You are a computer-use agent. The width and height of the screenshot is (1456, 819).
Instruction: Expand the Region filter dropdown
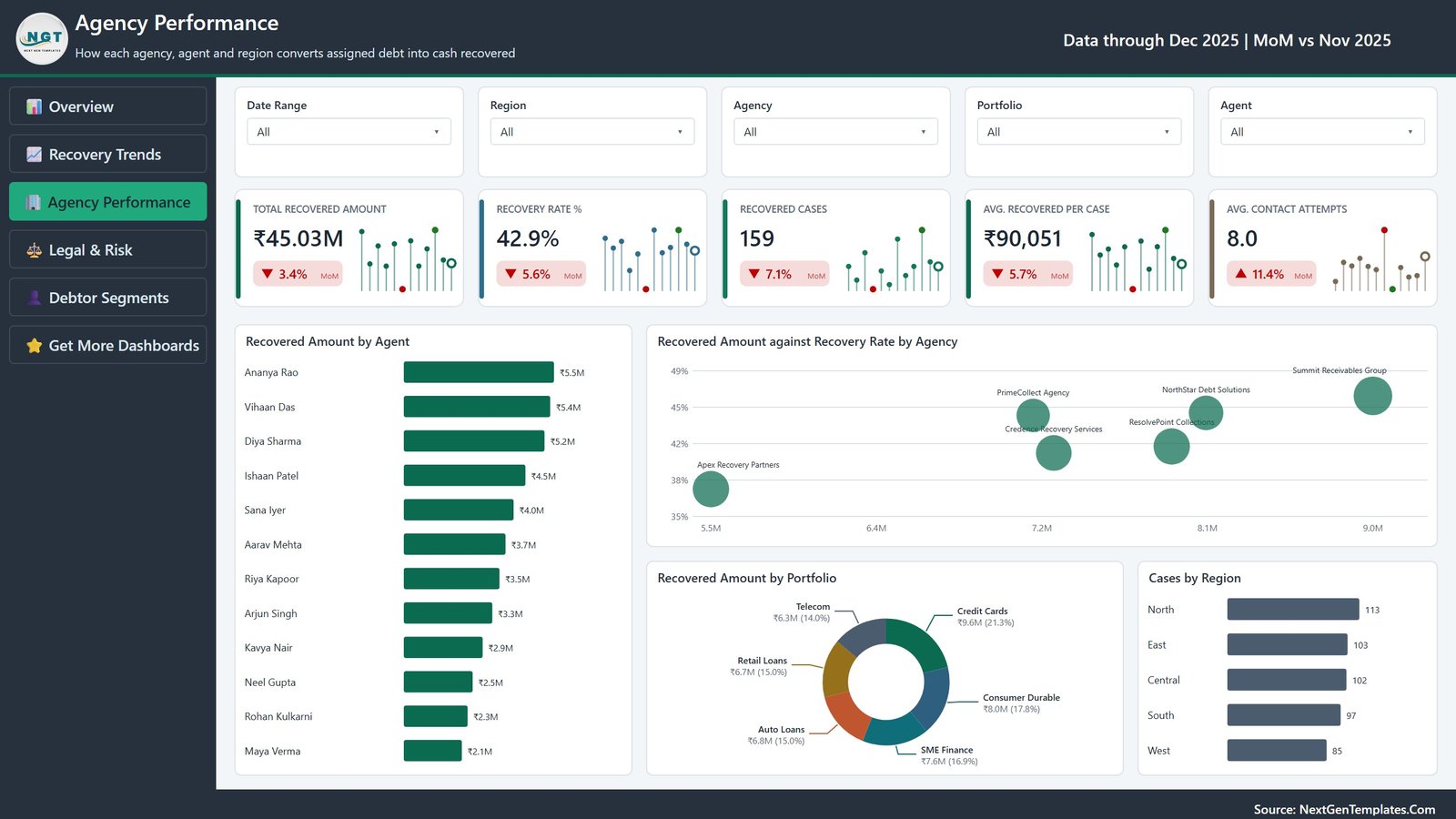[592, 132]
